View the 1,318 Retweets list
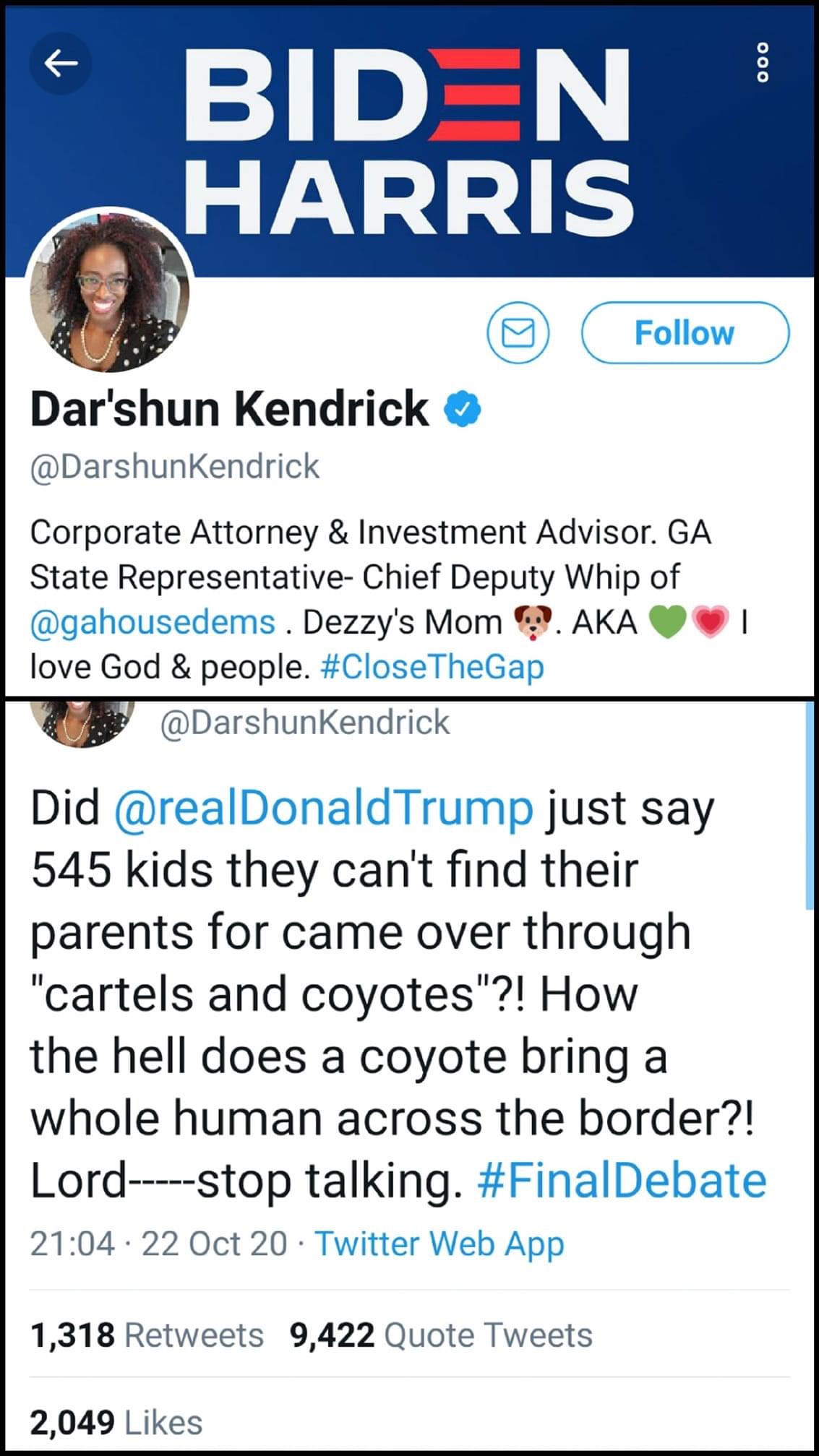The image size is (819, 1456). pyautogui.click(x=147, y=1335)
